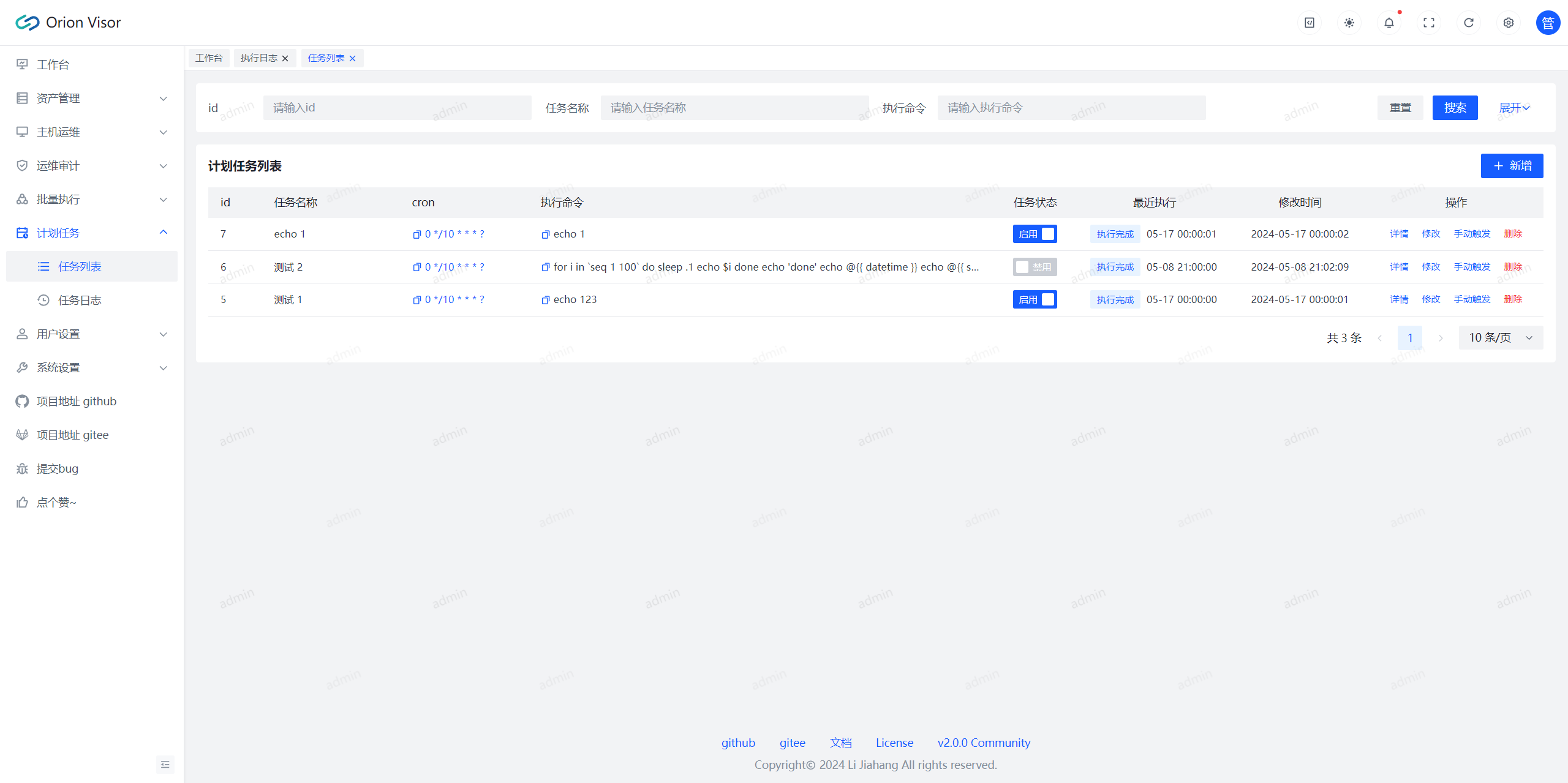Screen dimensions: 1568x783
Task: Click 手动触发 for the 测试 2 task
Action: pos(1472,267)
